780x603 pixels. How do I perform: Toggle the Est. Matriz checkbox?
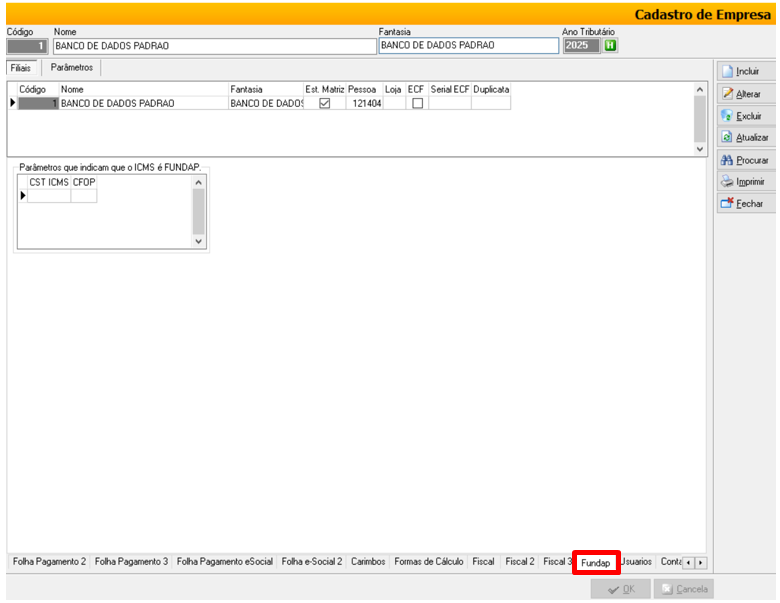[324, 103]
